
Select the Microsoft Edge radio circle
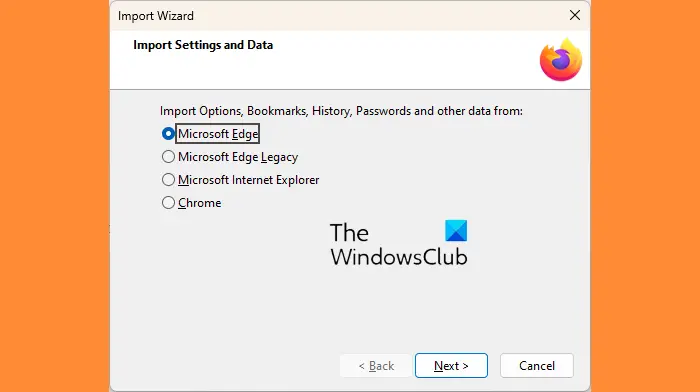point(168,133)
